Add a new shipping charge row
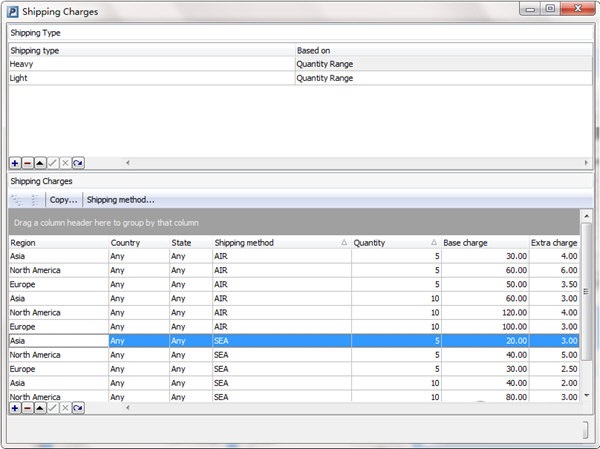Viewport: 600px width, 449px height. (x=15, y=408)
